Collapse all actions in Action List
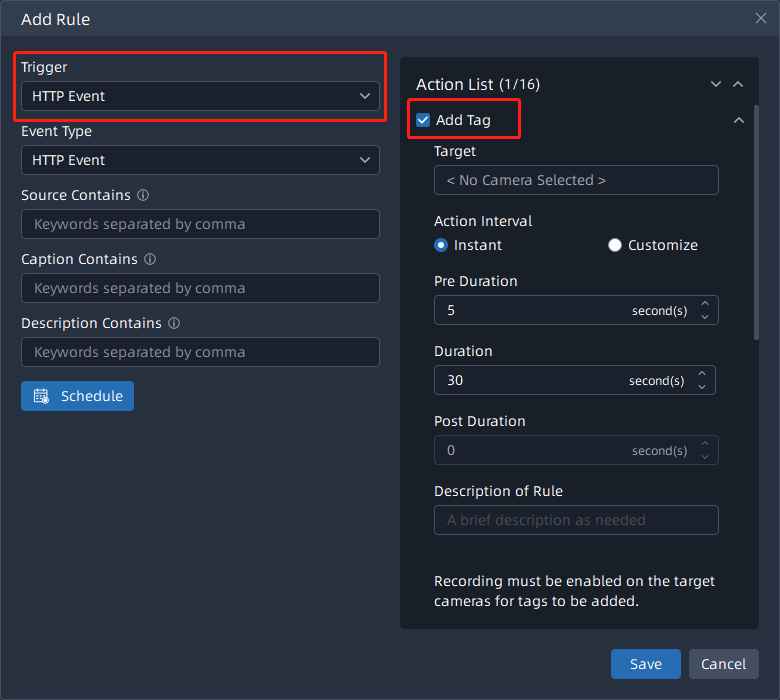 (738, 85)
